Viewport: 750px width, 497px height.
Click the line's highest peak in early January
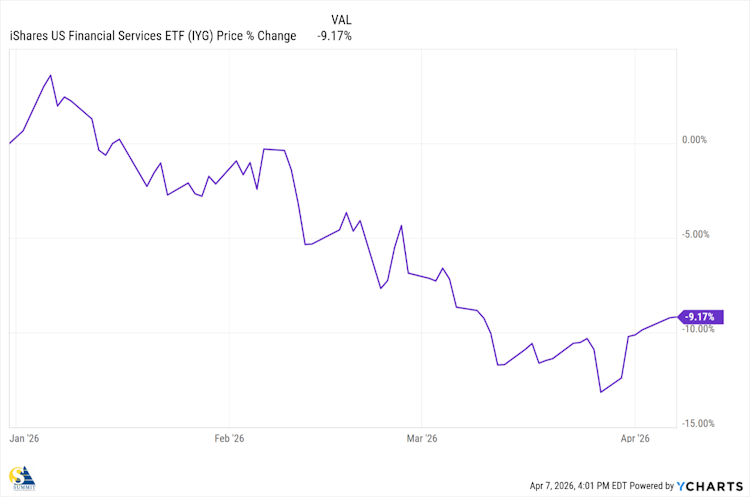(x=51, y=75)
